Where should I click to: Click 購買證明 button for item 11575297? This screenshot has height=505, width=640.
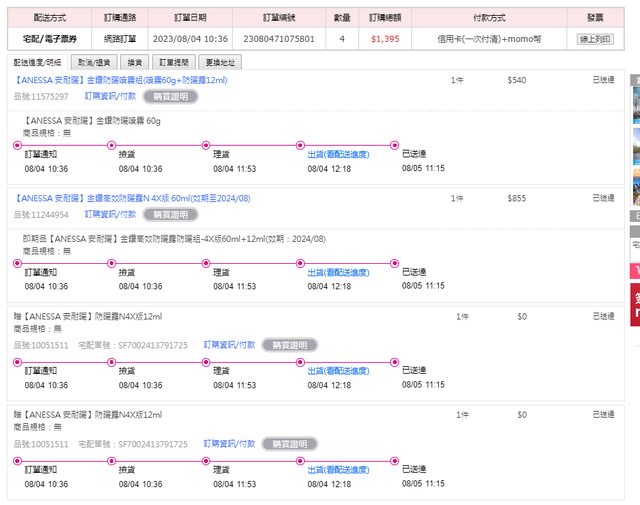(x=170, y=96)
